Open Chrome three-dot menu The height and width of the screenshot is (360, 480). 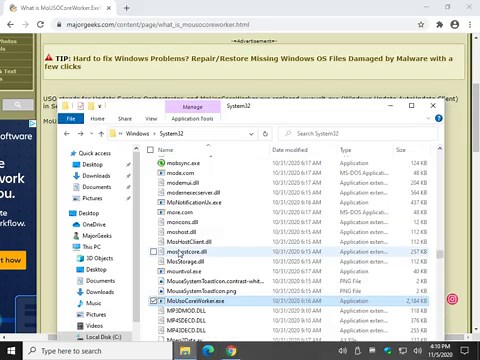[470, 24]
